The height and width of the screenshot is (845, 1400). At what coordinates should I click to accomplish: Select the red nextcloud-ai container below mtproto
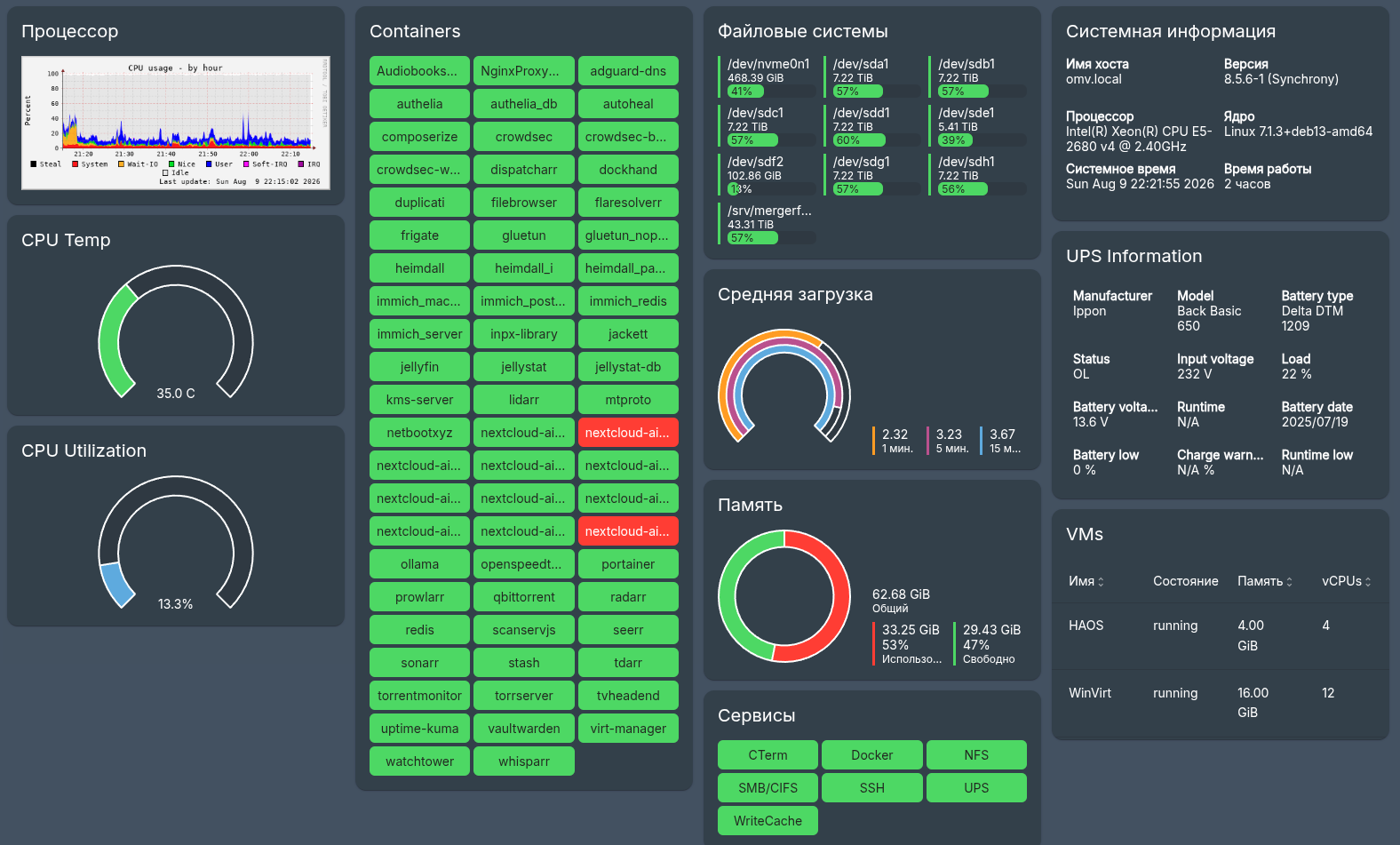628,433
